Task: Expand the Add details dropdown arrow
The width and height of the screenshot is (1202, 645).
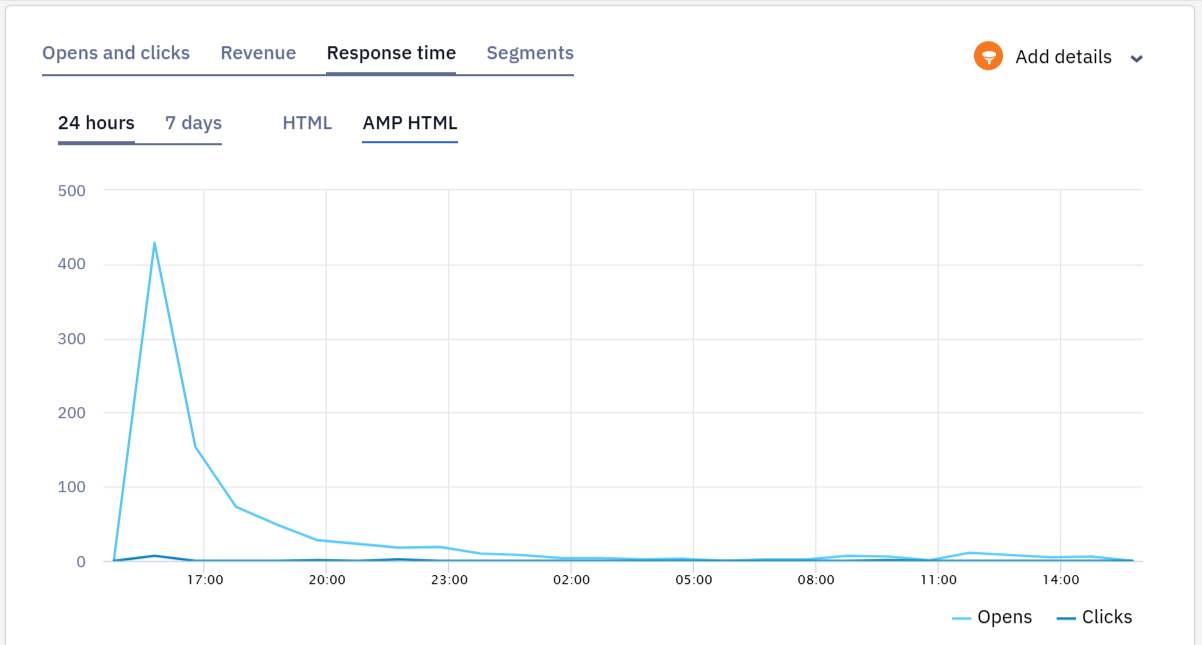Action: 1136,58
